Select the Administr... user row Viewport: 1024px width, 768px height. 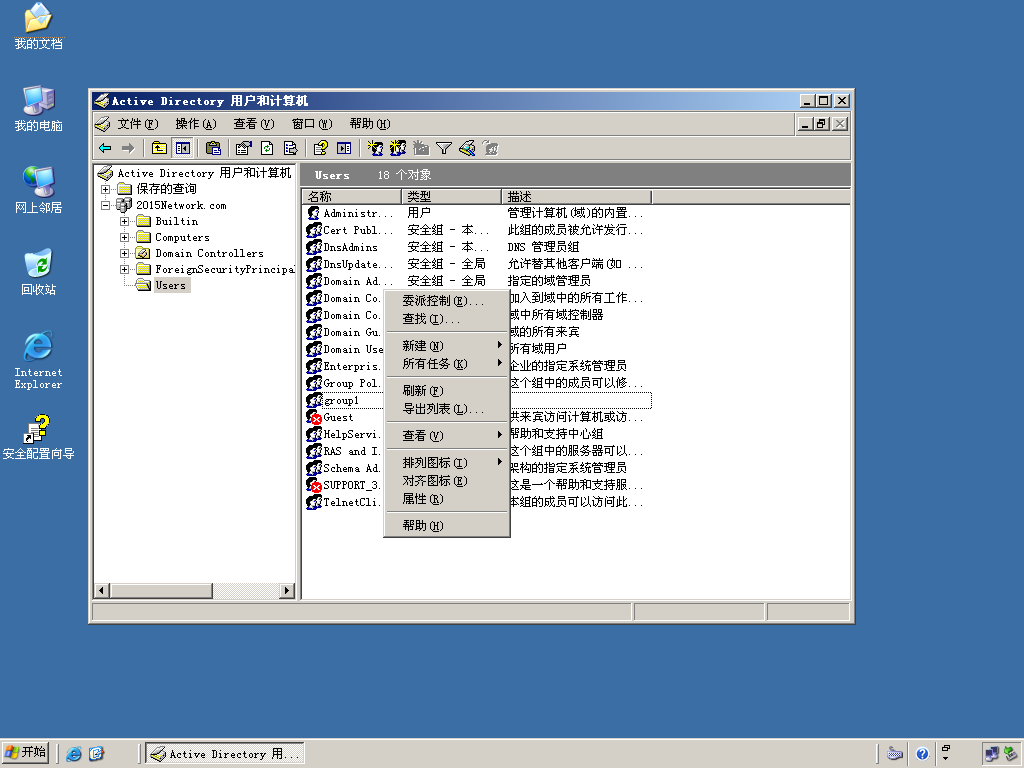(x=477, y=213)
